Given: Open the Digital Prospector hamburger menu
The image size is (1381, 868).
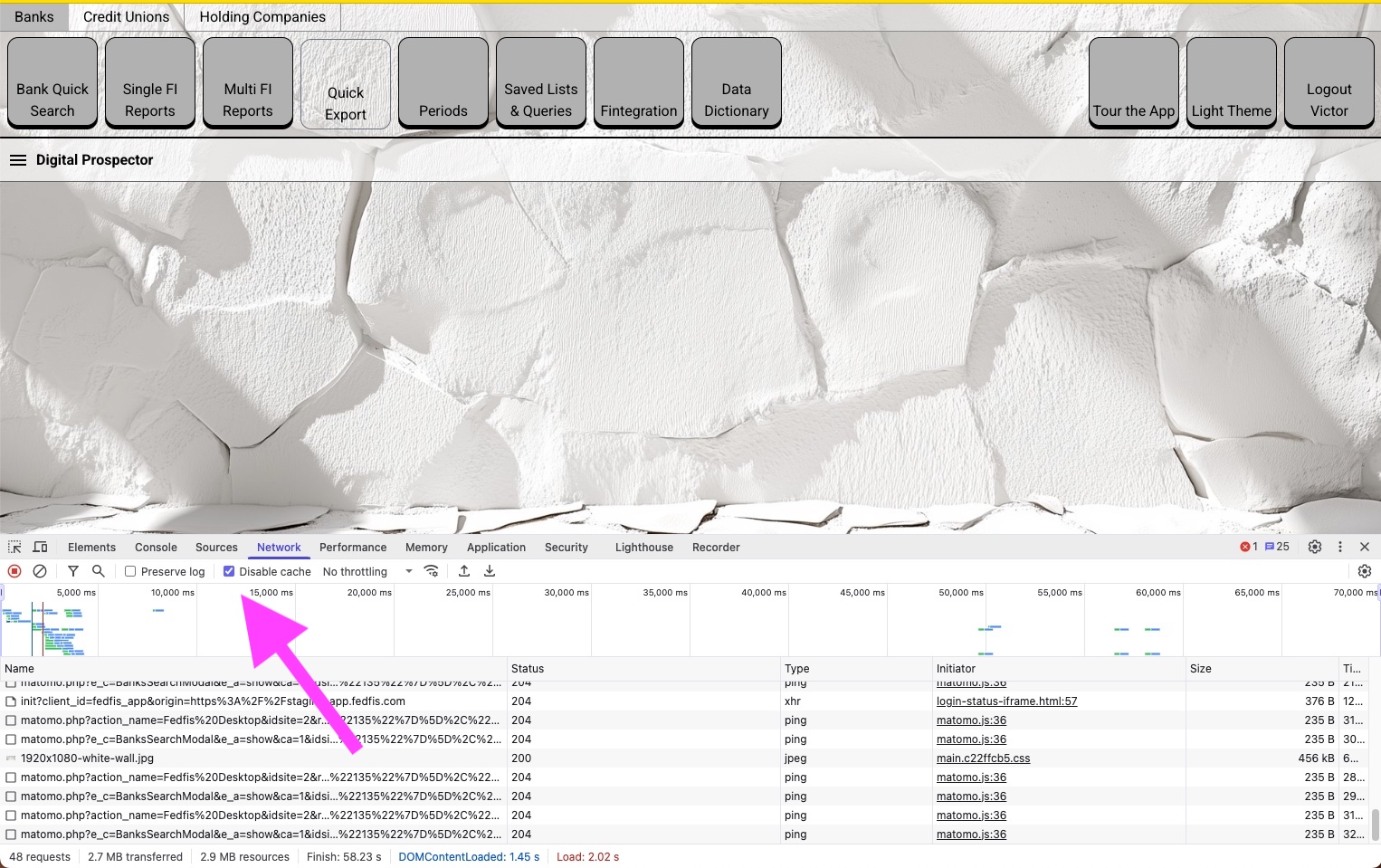Looking at the screenshot, I should (x=18, y=160).
